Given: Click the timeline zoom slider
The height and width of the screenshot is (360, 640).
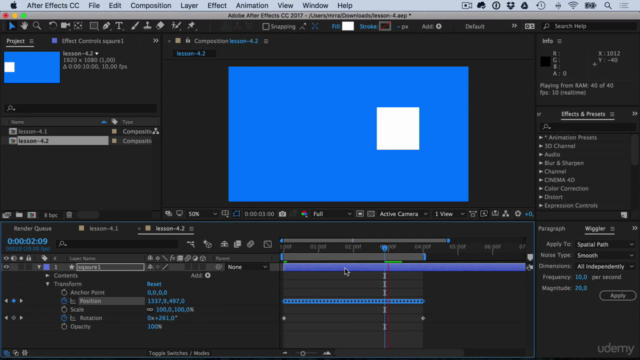Looking at the screenshot, I should pos(303,353).
